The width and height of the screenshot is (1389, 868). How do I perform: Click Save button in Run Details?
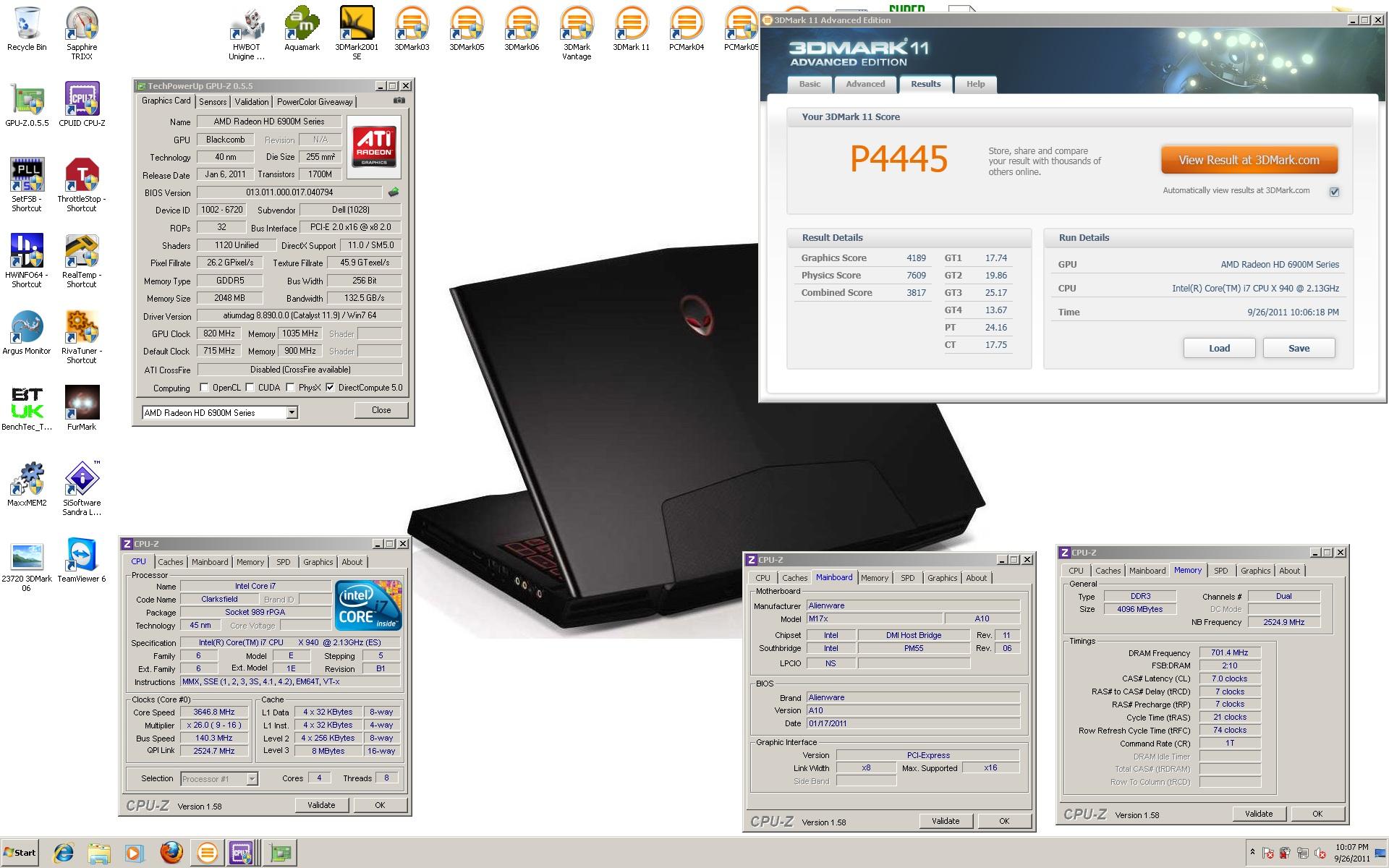point(1299,348)
